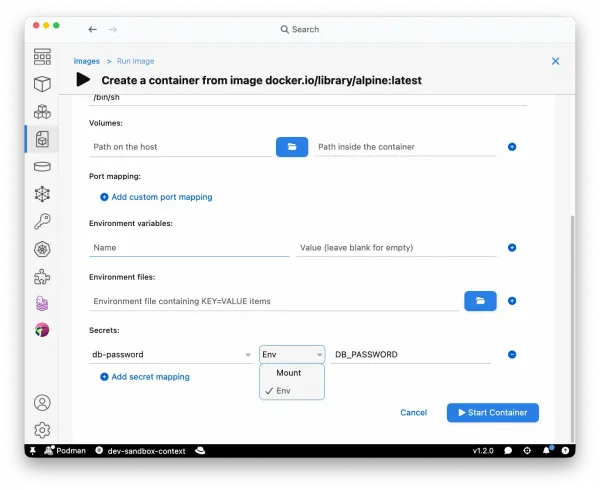600x490 pixels.
Task: Focus Path inside the container field
Action: click(x=405, y=147)
